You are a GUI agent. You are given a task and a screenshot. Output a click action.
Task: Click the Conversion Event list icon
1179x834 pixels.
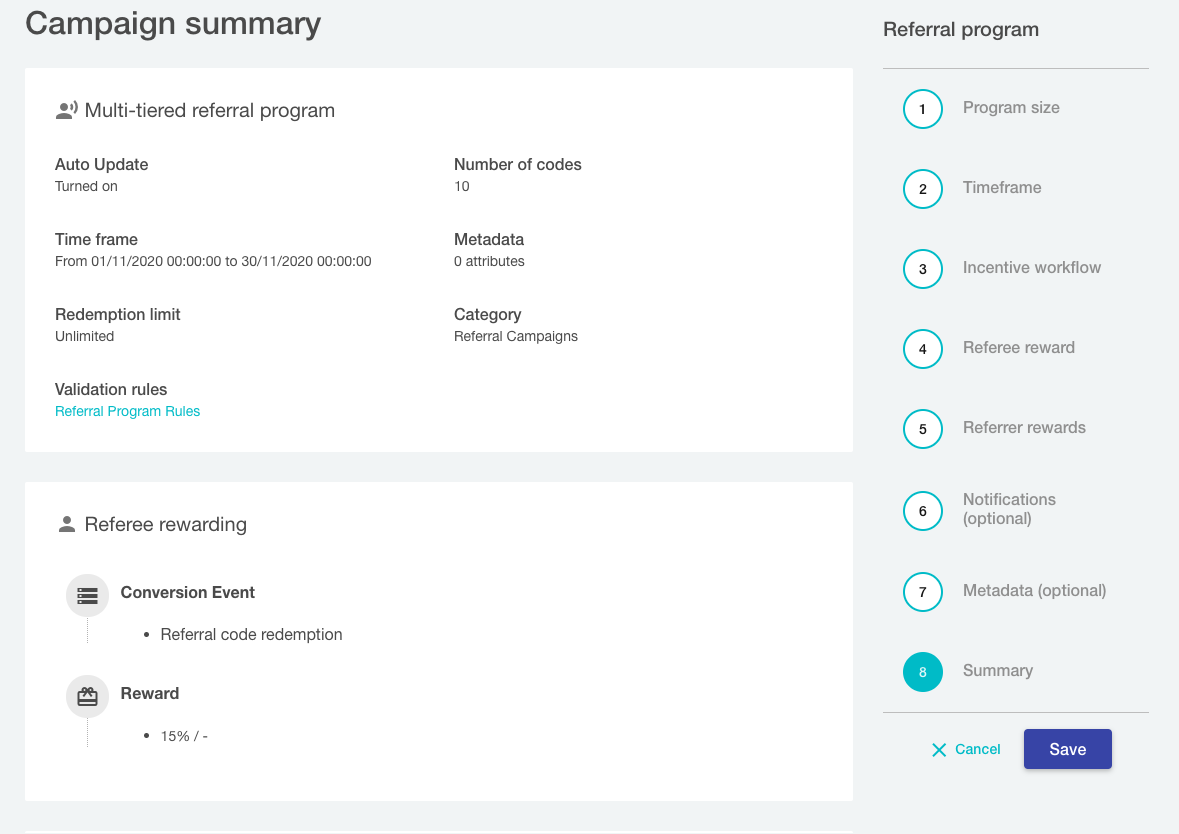coord(87,596)
